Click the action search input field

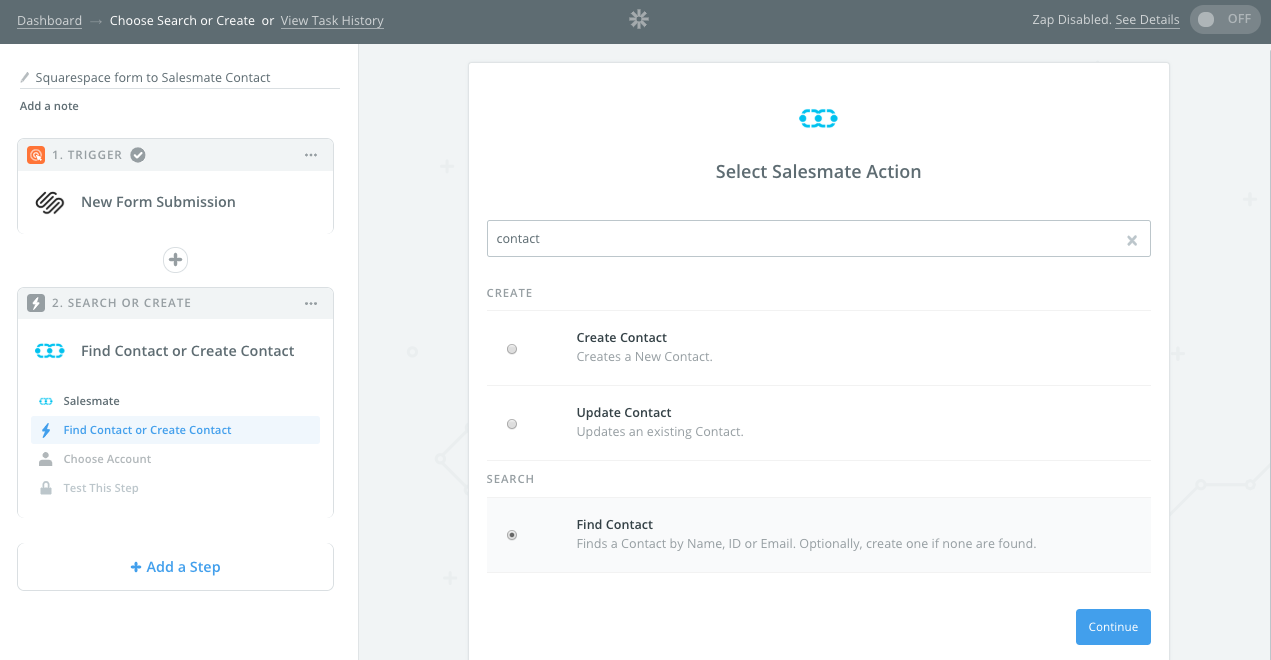click(x=818, y=239)
